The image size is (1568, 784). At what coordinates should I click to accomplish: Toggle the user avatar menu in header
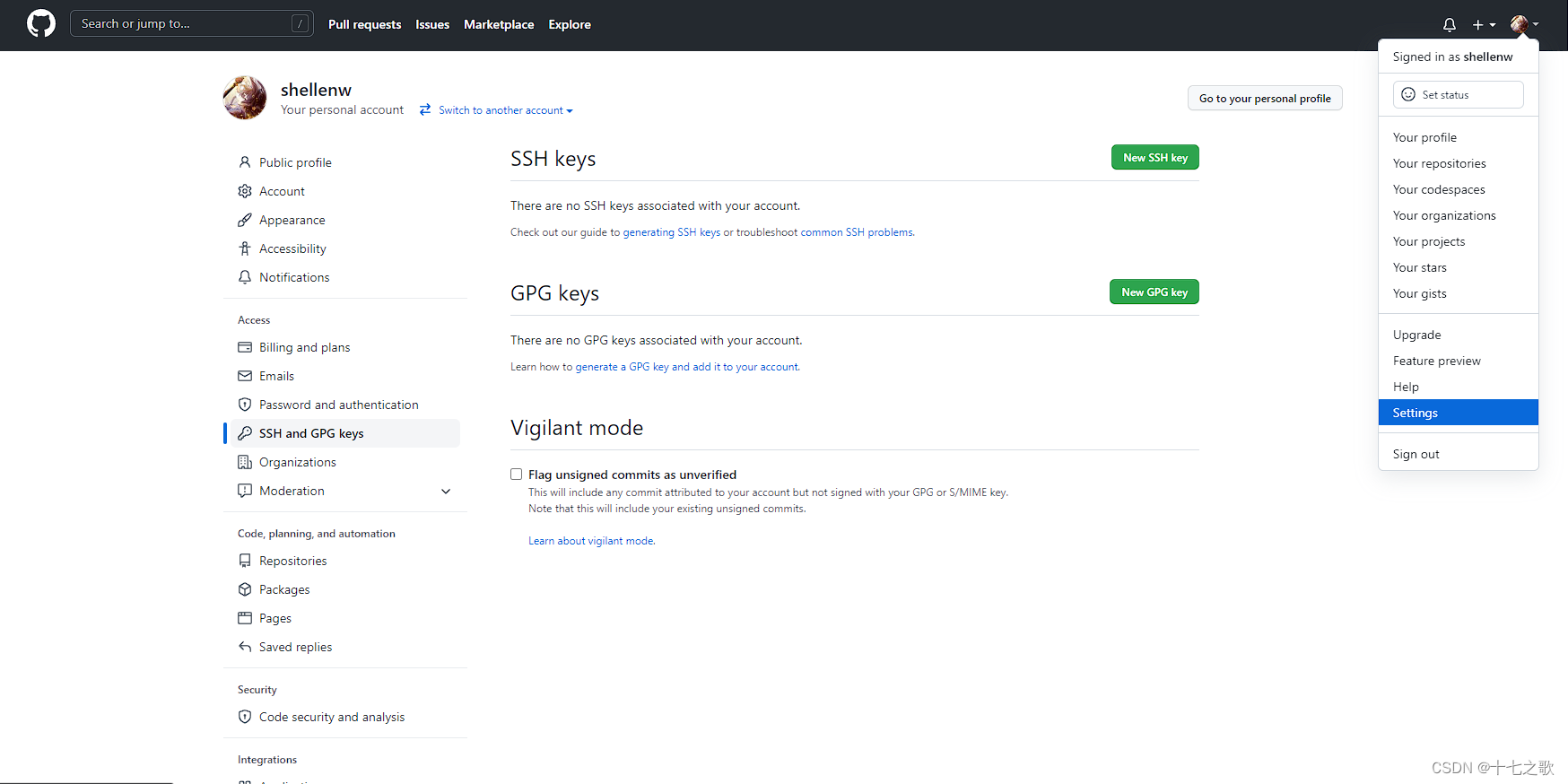click(1524, 24)
